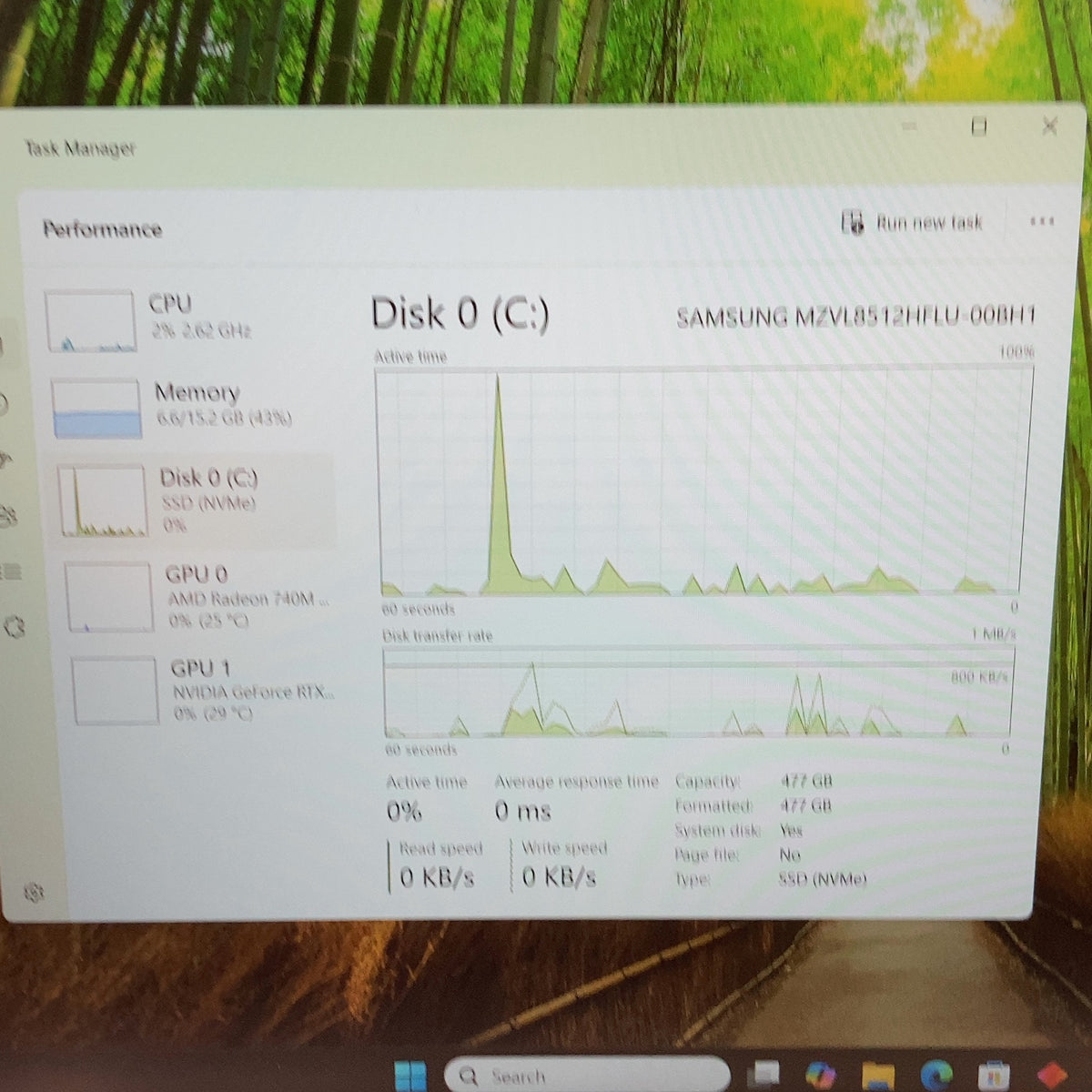Maximize the Task Manager window
1092x1092 pixels.
coord(979,126)
